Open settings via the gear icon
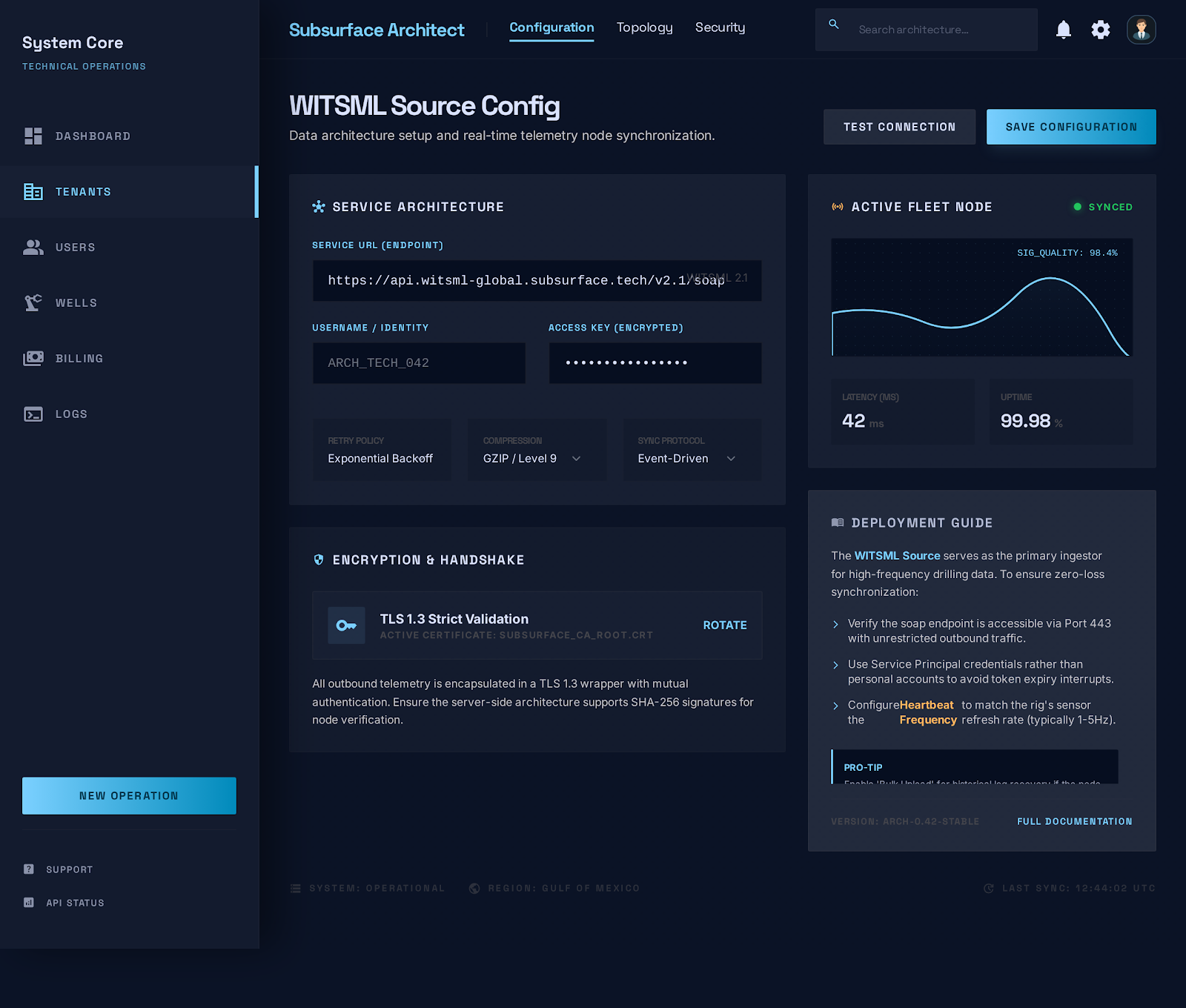 click(x=1100, y=30)
